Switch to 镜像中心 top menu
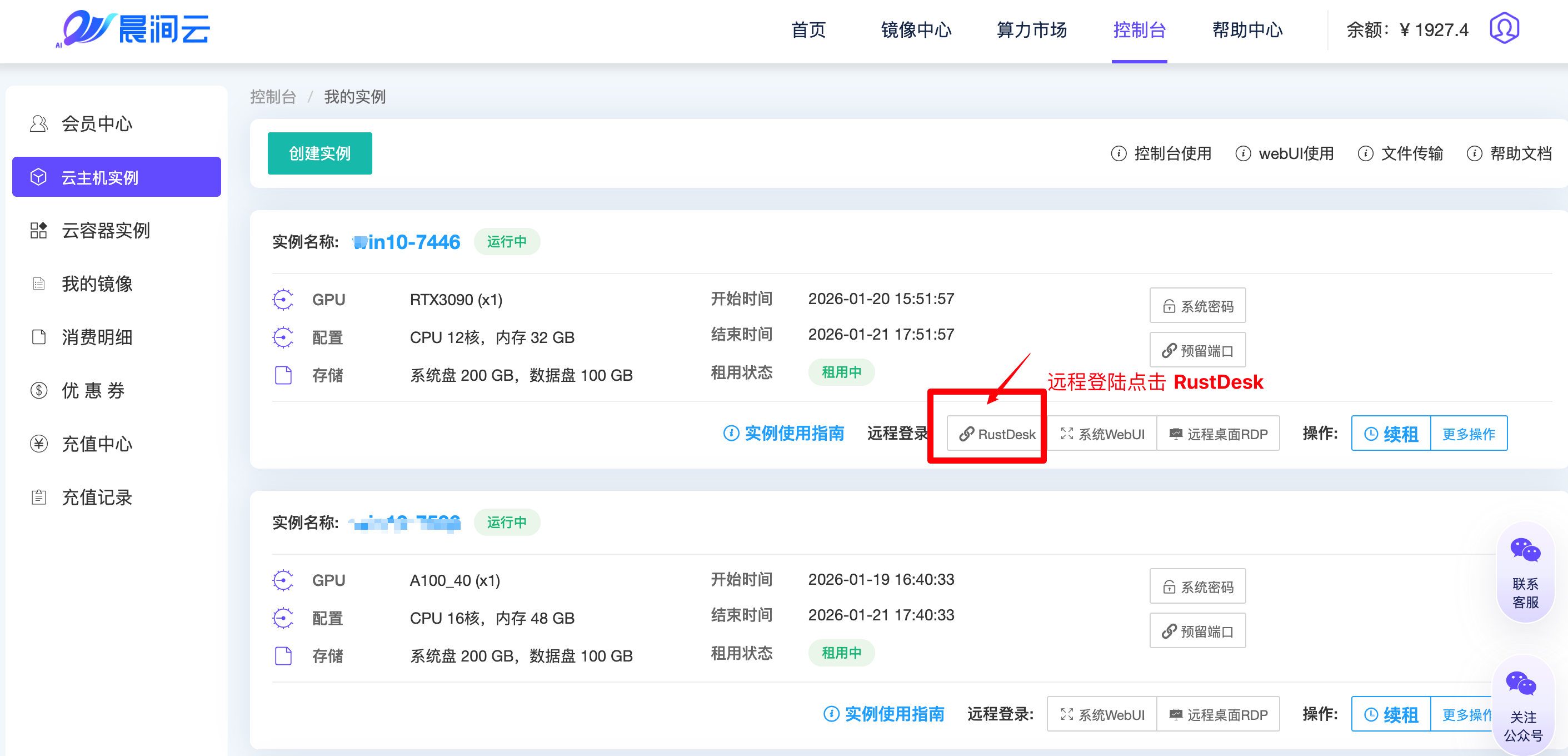 [916, 30]
